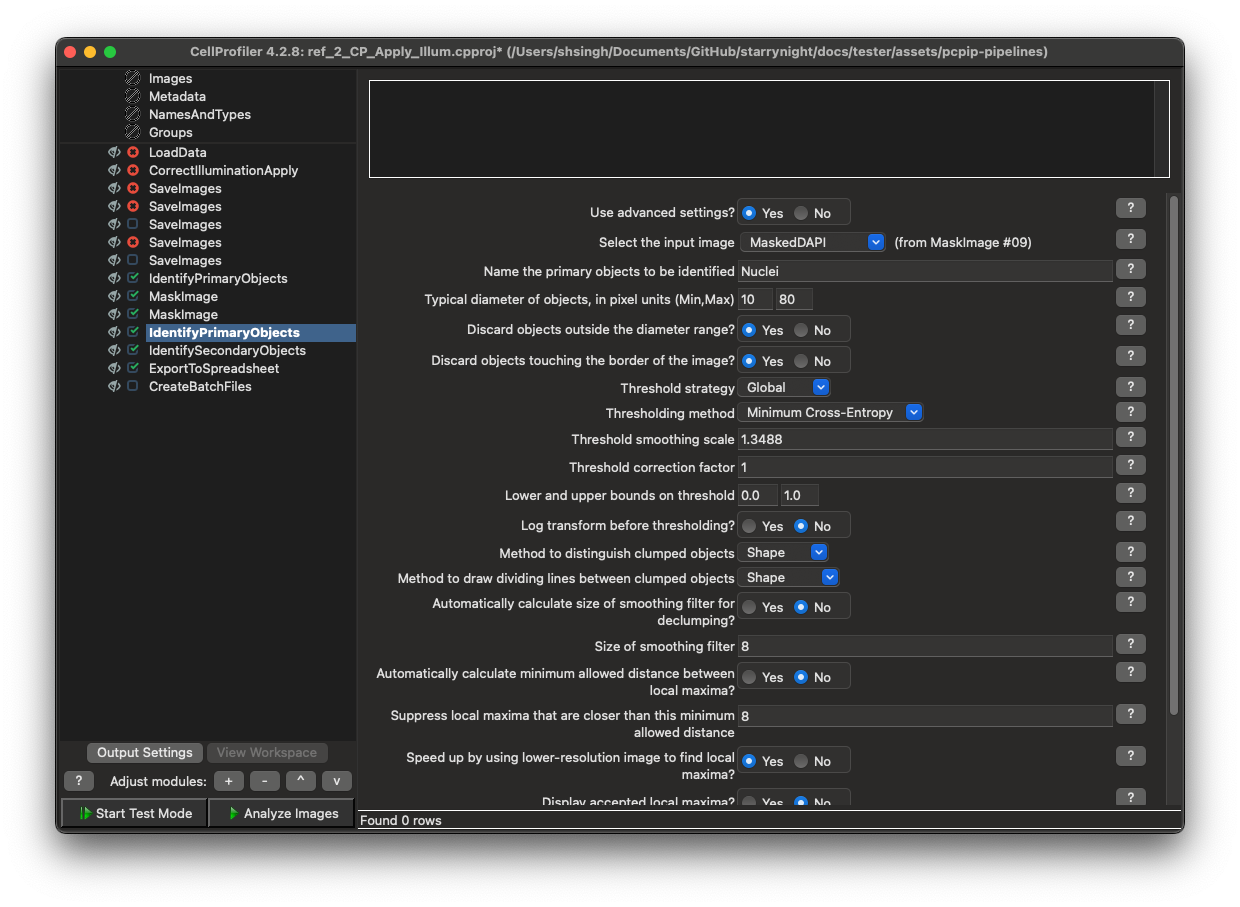Enable the CreateBatchFiles module checkbox
The height and width of the screenshot is (907, 1240).
[x=133, y=386]
